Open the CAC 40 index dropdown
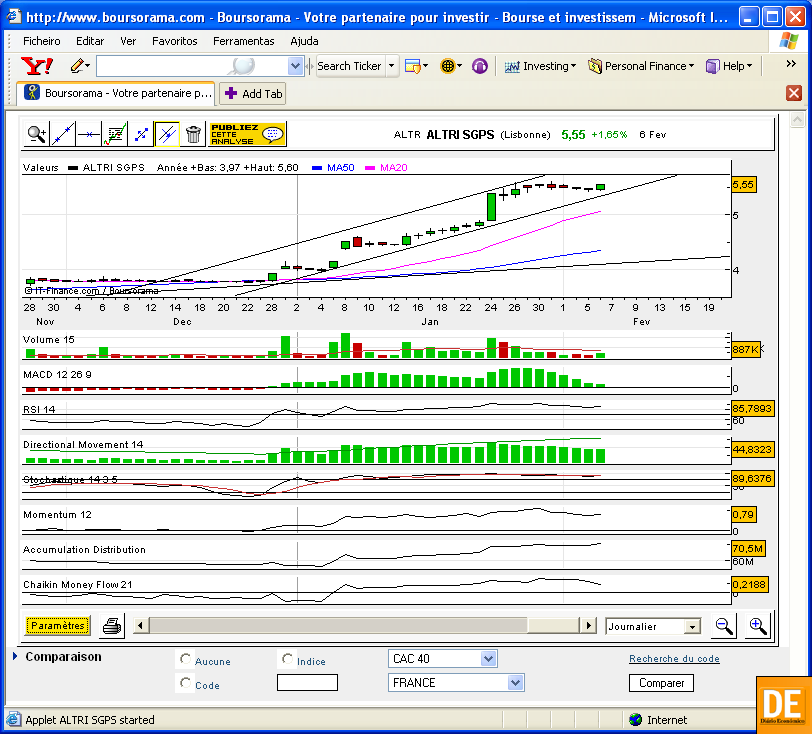 click(442, 659)
